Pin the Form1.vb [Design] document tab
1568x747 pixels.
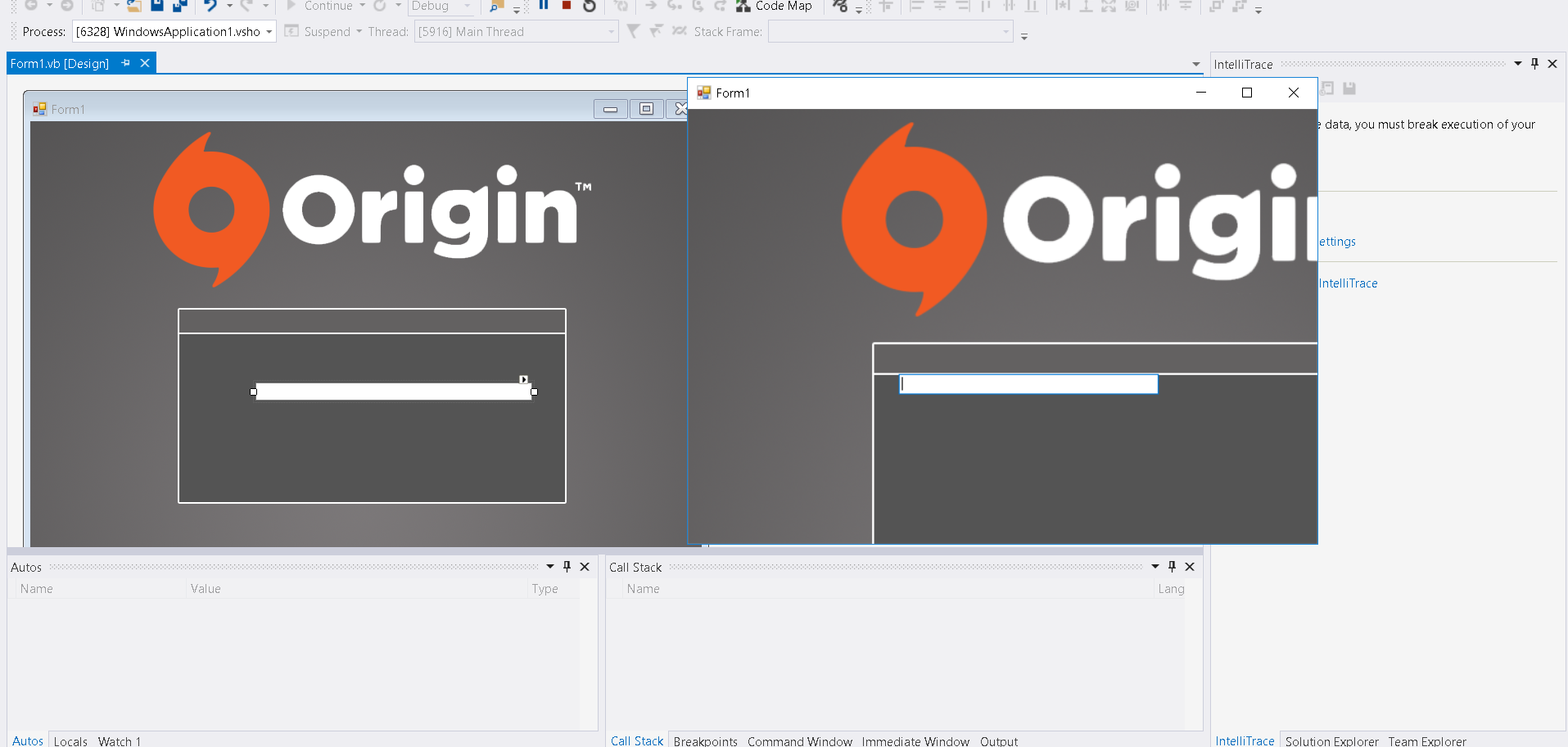pos(125,63)
